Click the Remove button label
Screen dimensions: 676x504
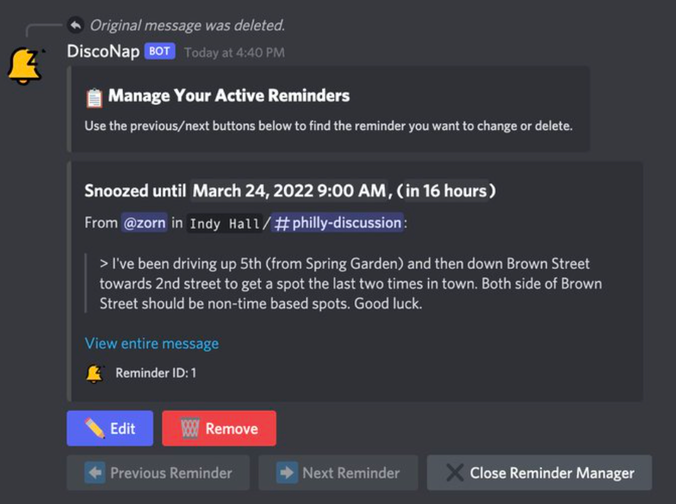coord(232,429)
